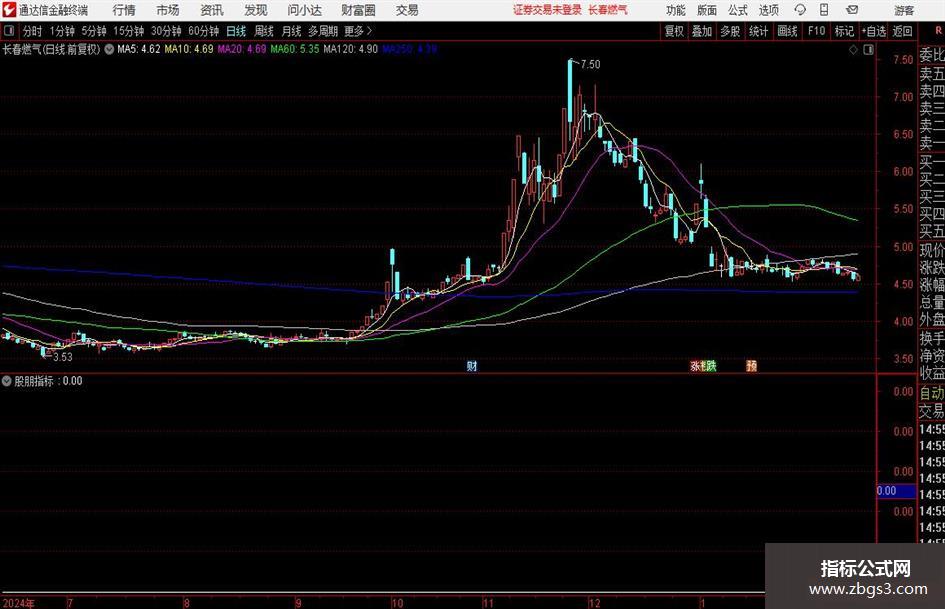Screen dimensions: 945x609
Task: Switch to 5分钟 chart period
Action: [94, 31]
